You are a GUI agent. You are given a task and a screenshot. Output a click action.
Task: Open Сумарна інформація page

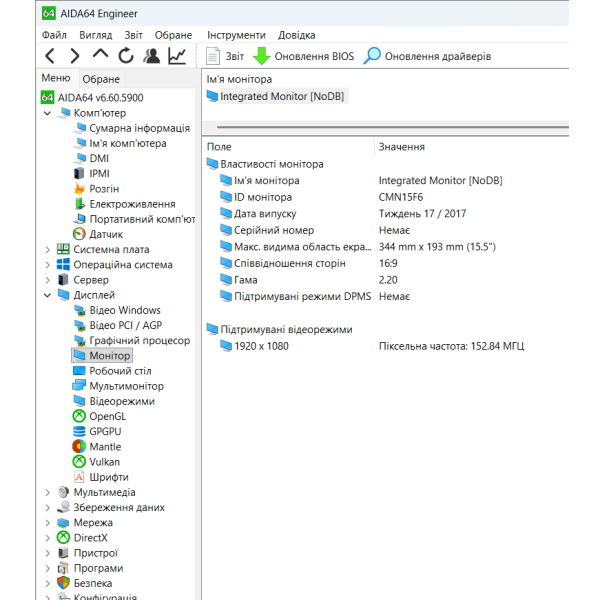click(132, 128)
